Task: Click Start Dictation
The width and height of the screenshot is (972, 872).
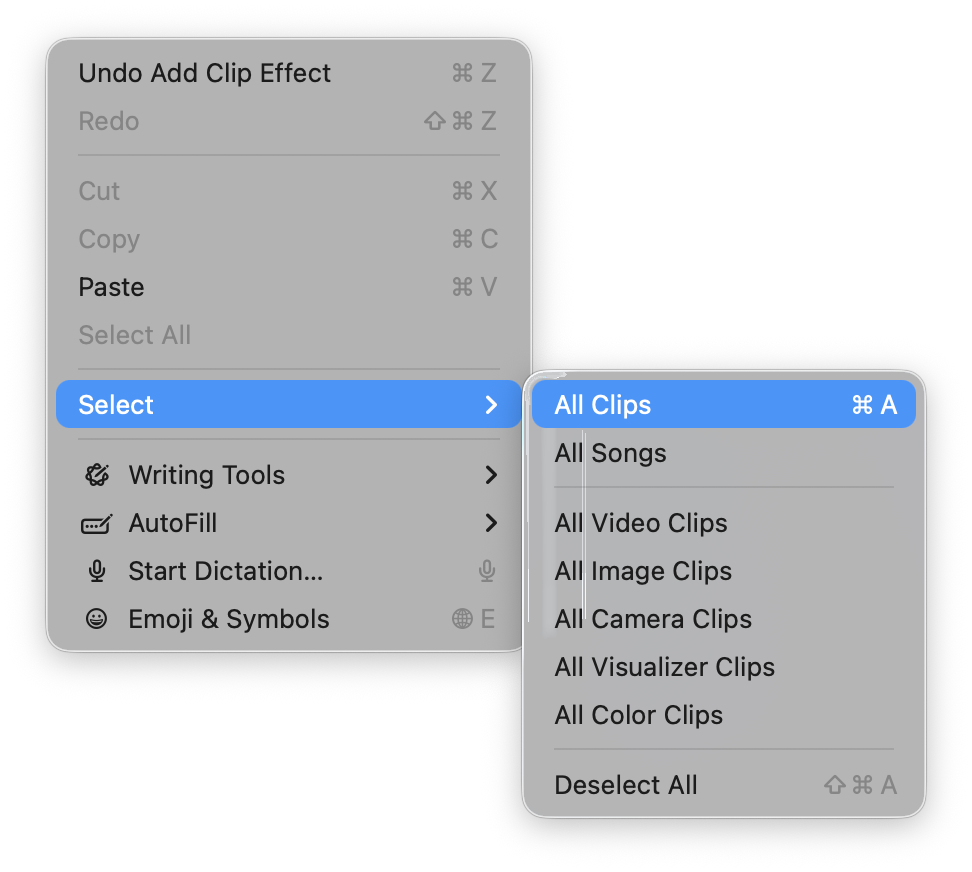Action: 225,571
